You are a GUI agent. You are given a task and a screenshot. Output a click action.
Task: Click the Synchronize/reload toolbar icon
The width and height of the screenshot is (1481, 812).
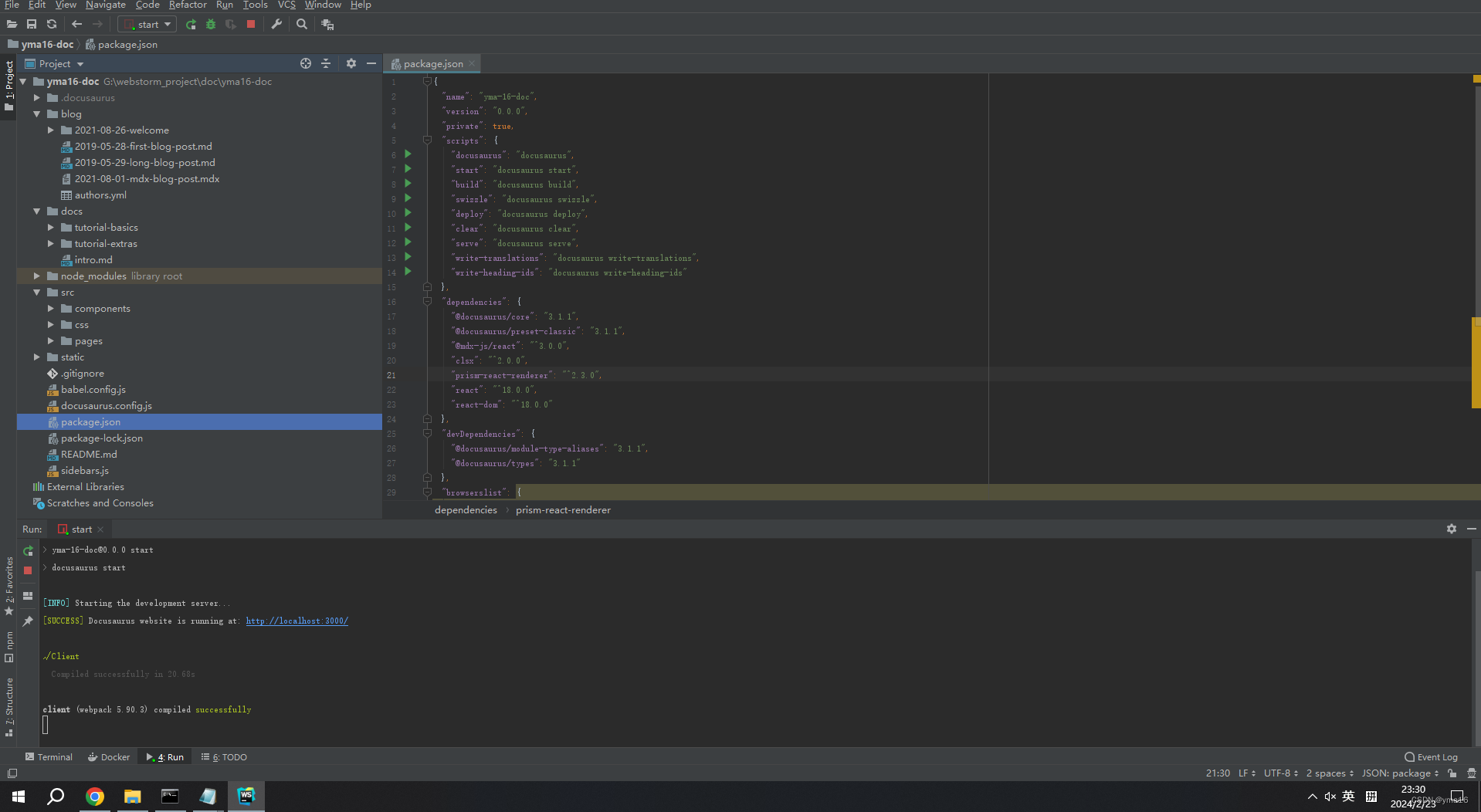pos(52,25)
